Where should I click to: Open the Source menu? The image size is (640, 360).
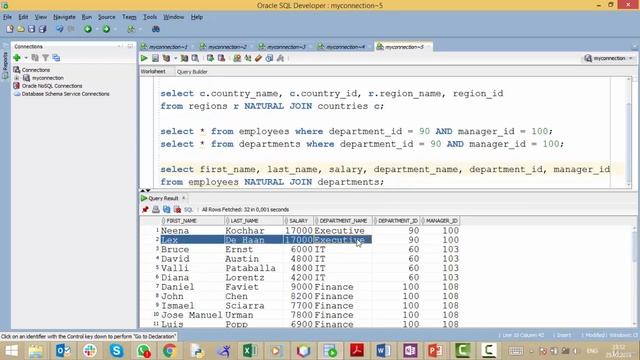(107, 17)
